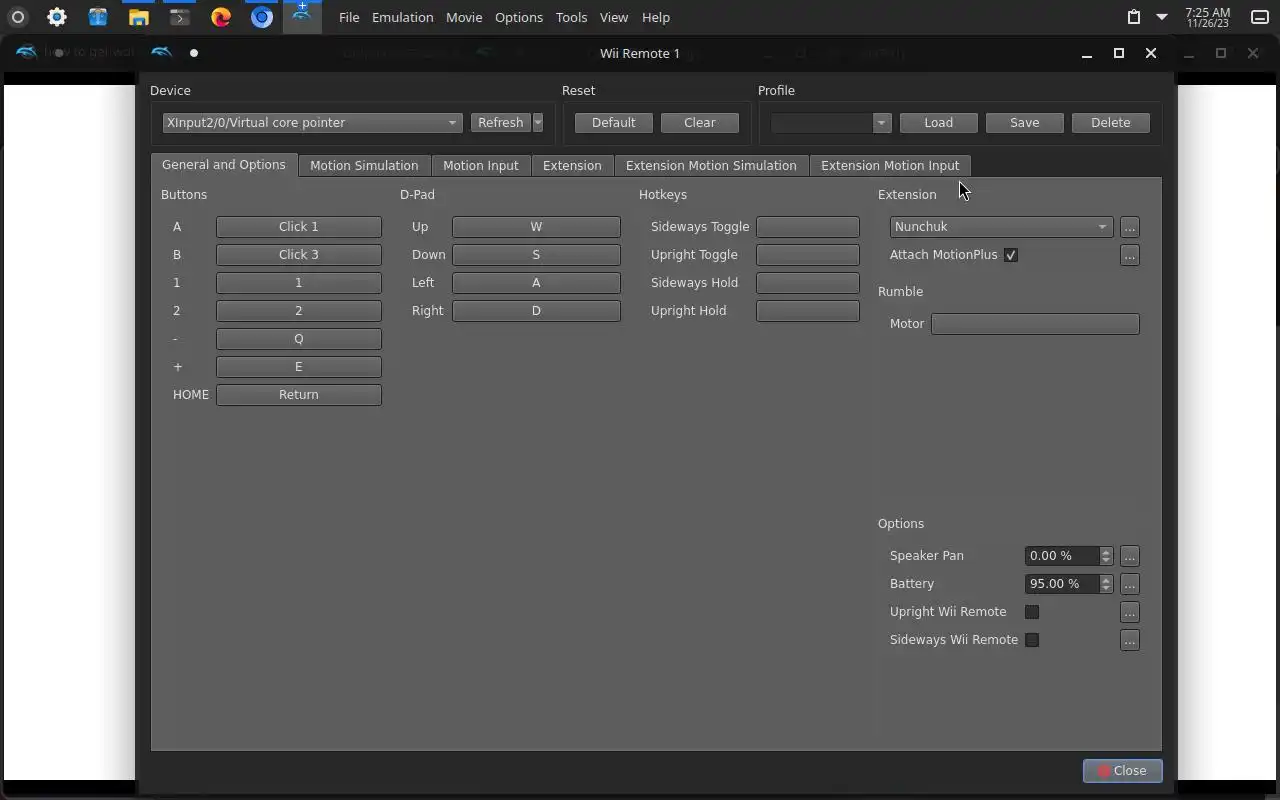Rebind the HOME button mapped to Return
This screenshot has width=1280, height=800.
click(299, 395)
